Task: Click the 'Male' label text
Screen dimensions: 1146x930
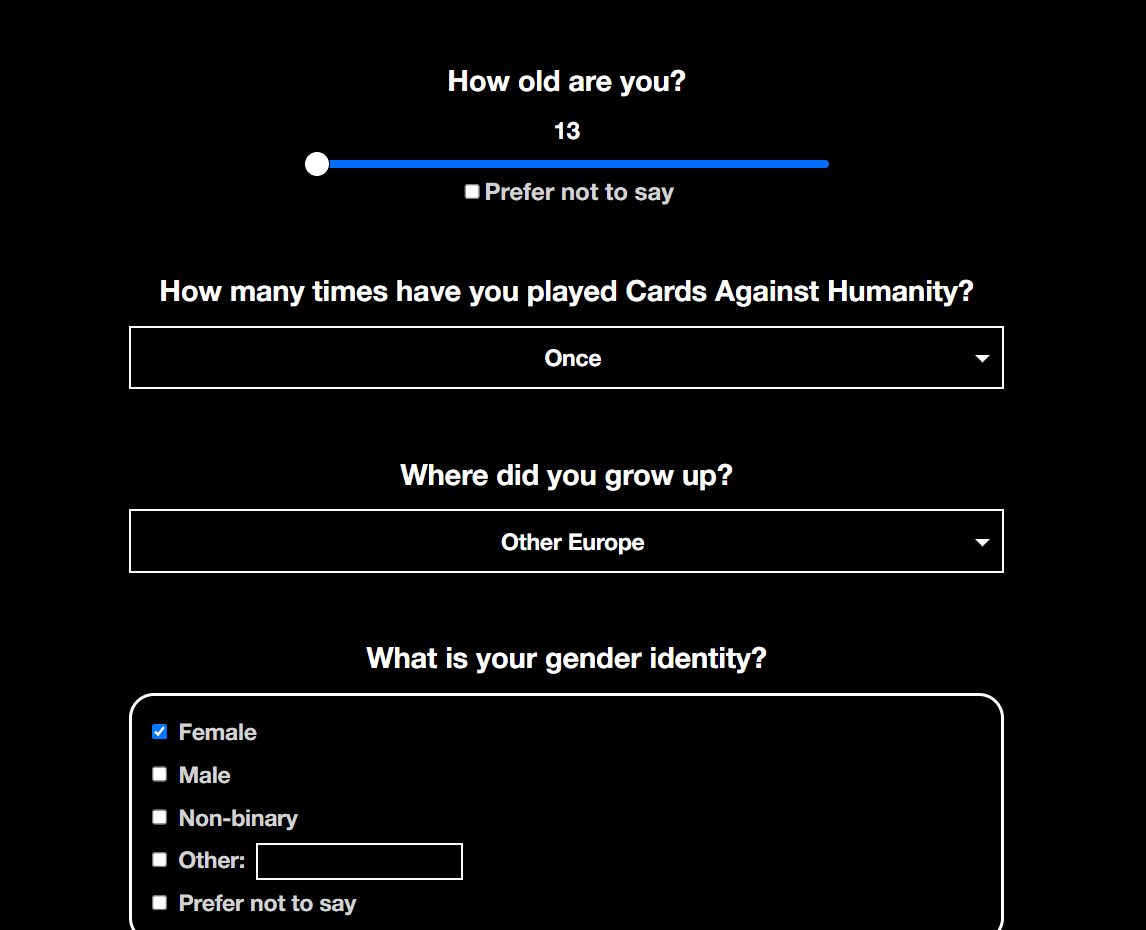Action: click(204, 775)
